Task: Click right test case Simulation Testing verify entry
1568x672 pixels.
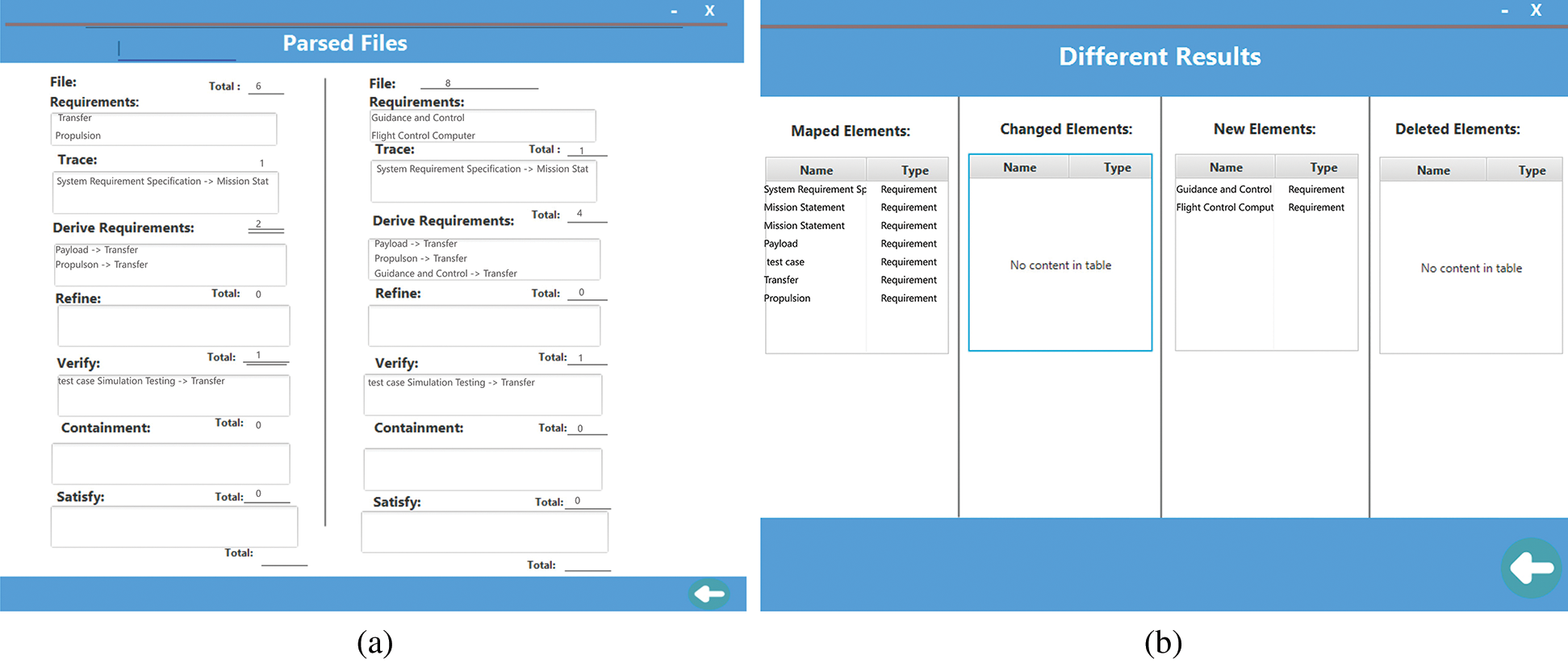Action: pos(451,382)
